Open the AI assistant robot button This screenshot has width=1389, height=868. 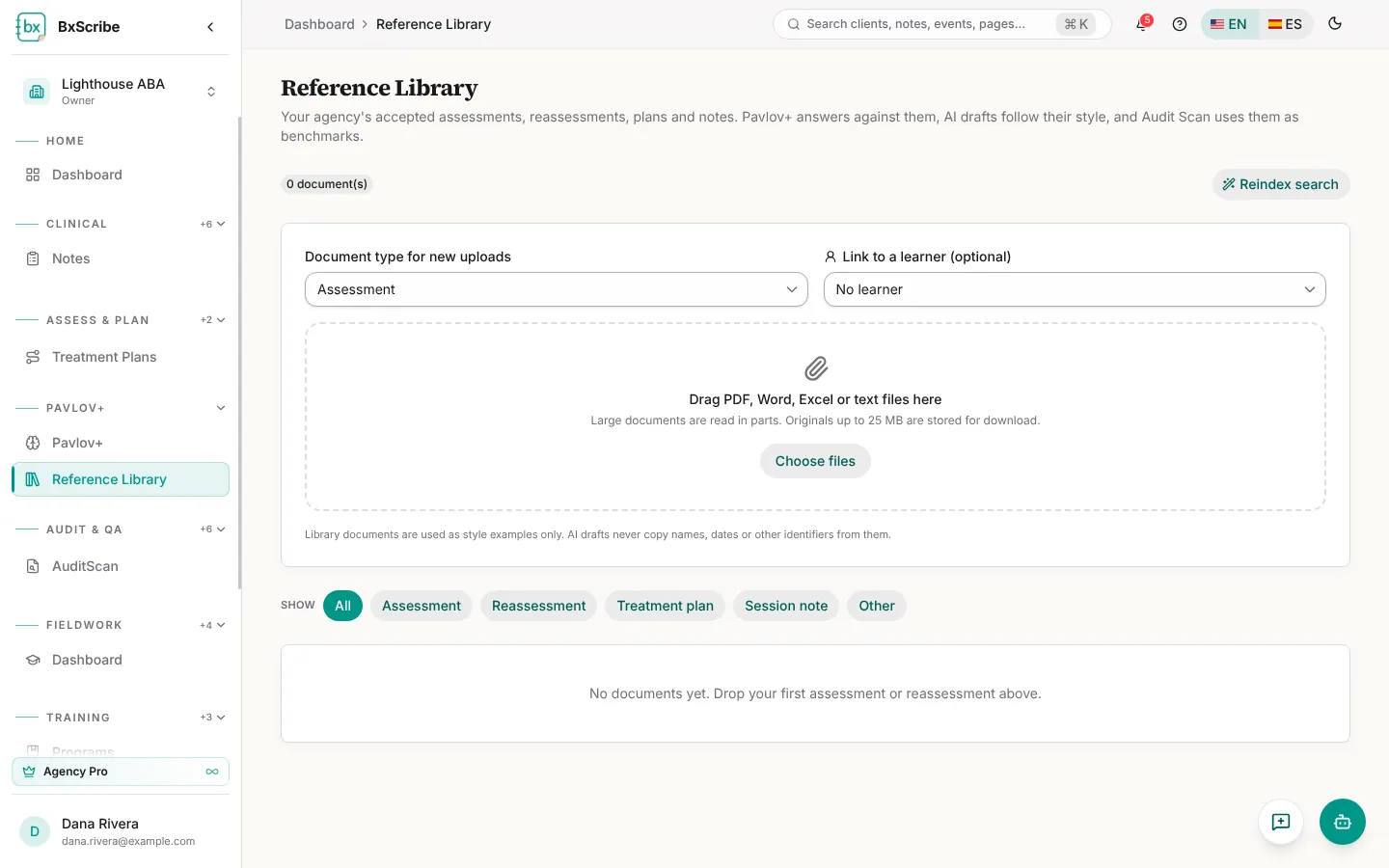point(1343,822)
